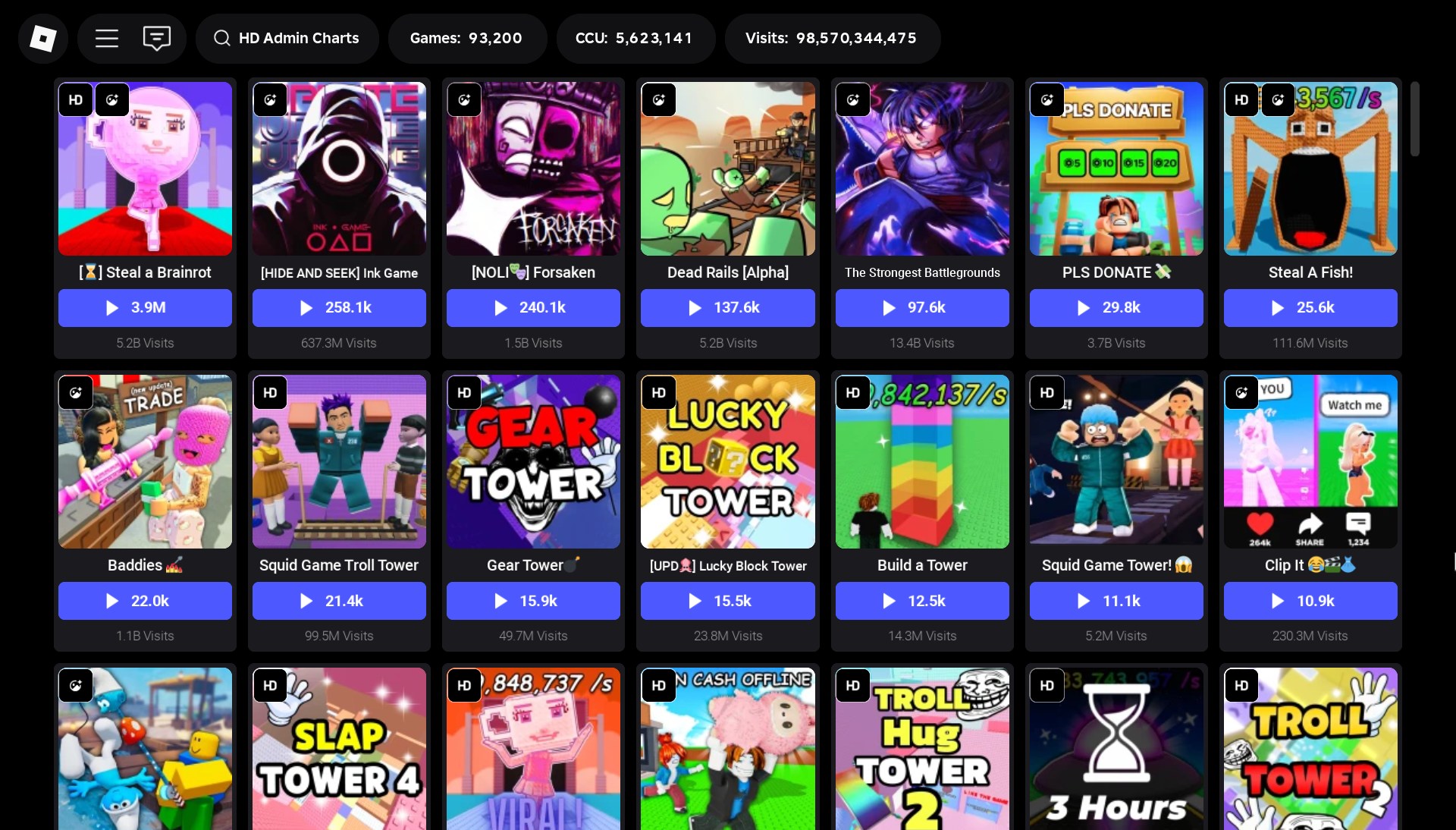Open the Lucky Block Tower thumbnail
This screenshot has width=1456, height=830.
click(x=727, y=461)
